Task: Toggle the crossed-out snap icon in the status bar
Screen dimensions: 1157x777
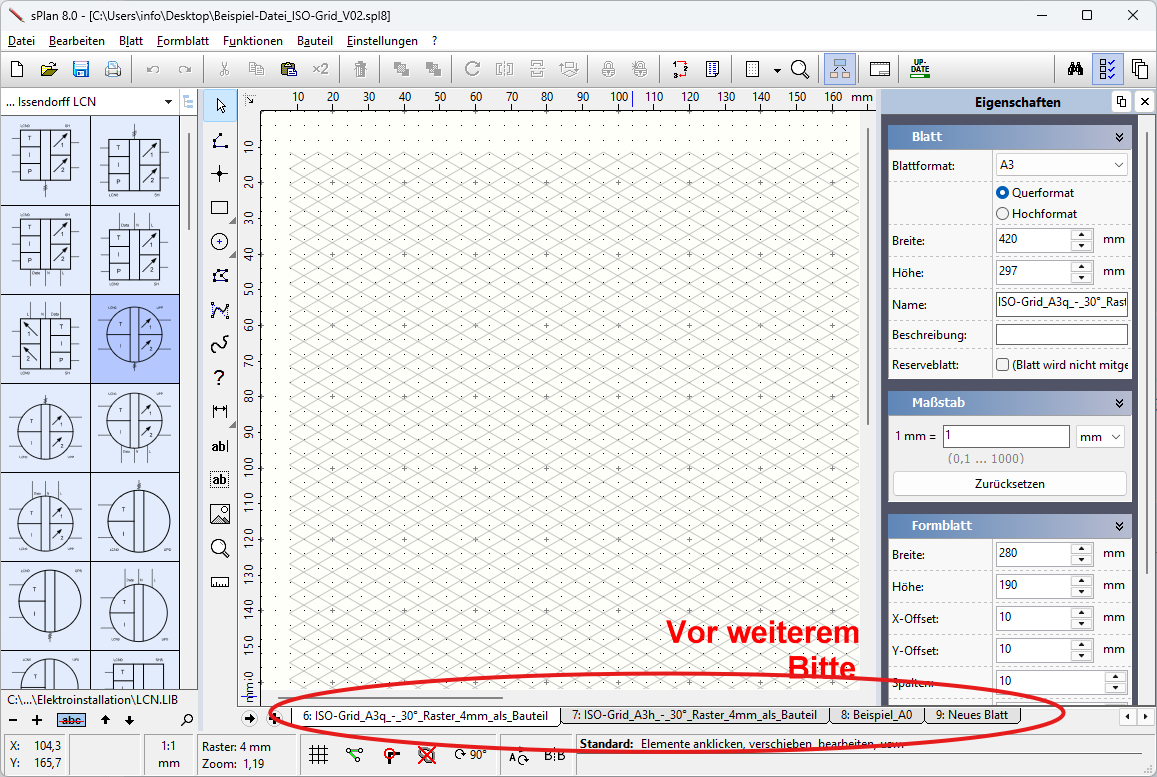Action: [426, 754]
